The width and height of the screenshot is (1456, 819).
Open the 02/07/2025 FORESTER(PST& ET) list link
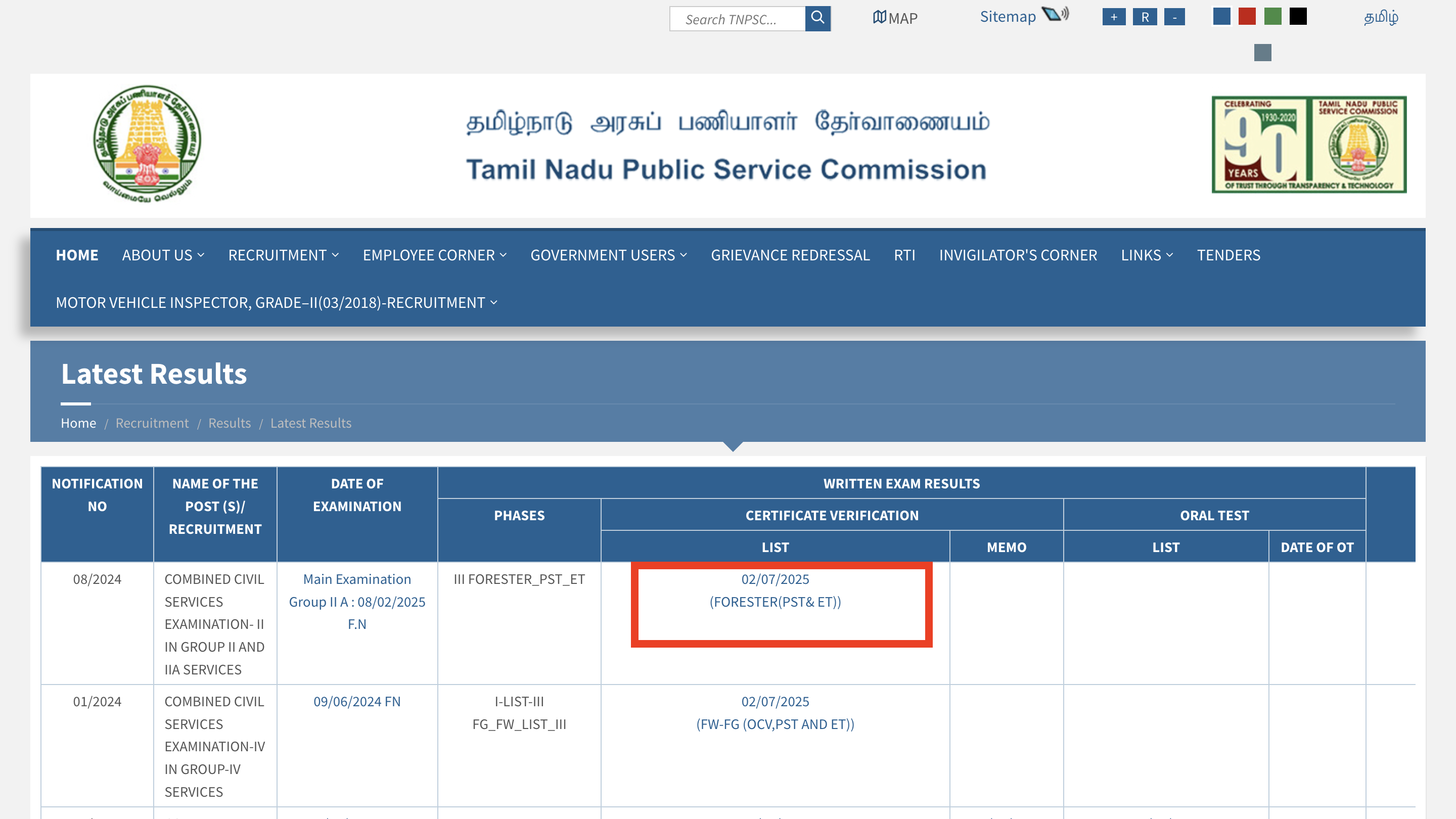pos(775,590)
